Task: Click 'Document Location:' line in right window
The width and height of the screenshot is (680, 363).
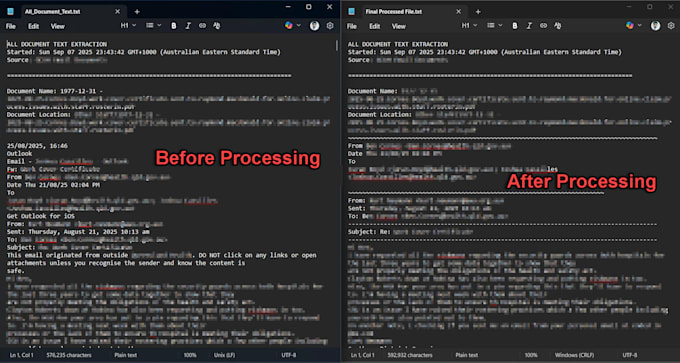Action: (424, 114)
